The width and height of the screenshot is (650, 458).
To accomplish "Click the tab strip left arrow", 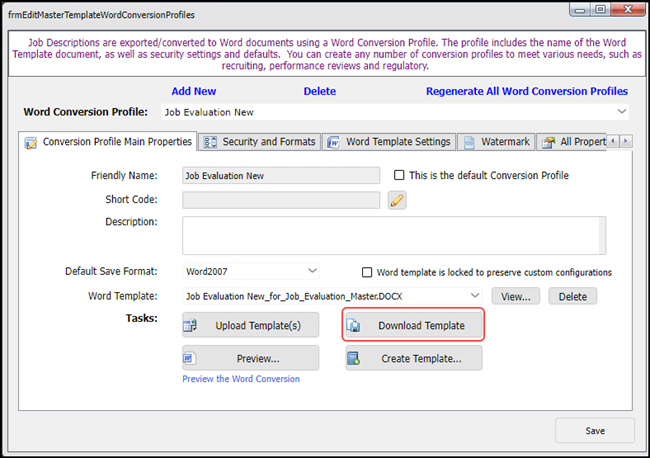I will [613, 141].
